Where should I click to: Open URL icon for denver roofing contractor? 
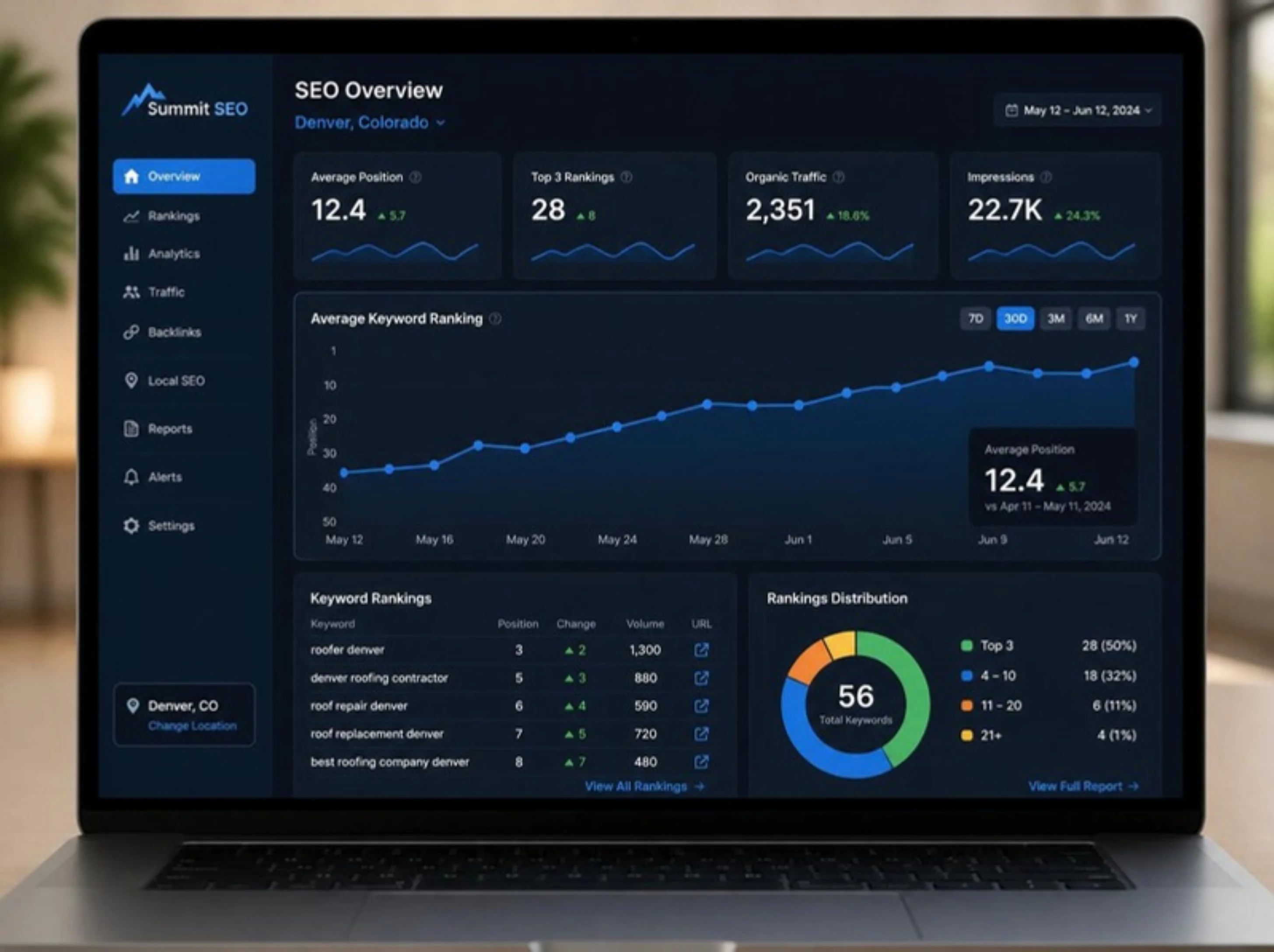(701, 678)
